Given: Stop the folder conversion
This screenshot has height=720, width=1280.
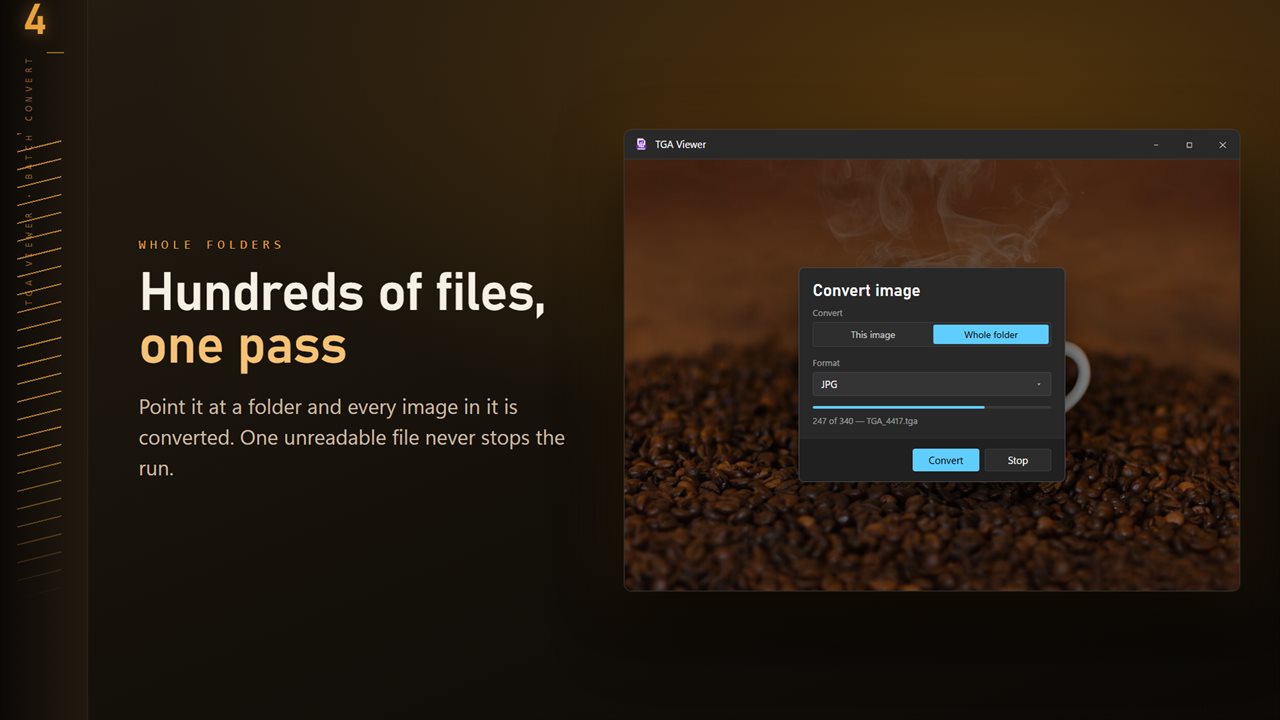Looking at the screenshot, I should point(1018,460).
